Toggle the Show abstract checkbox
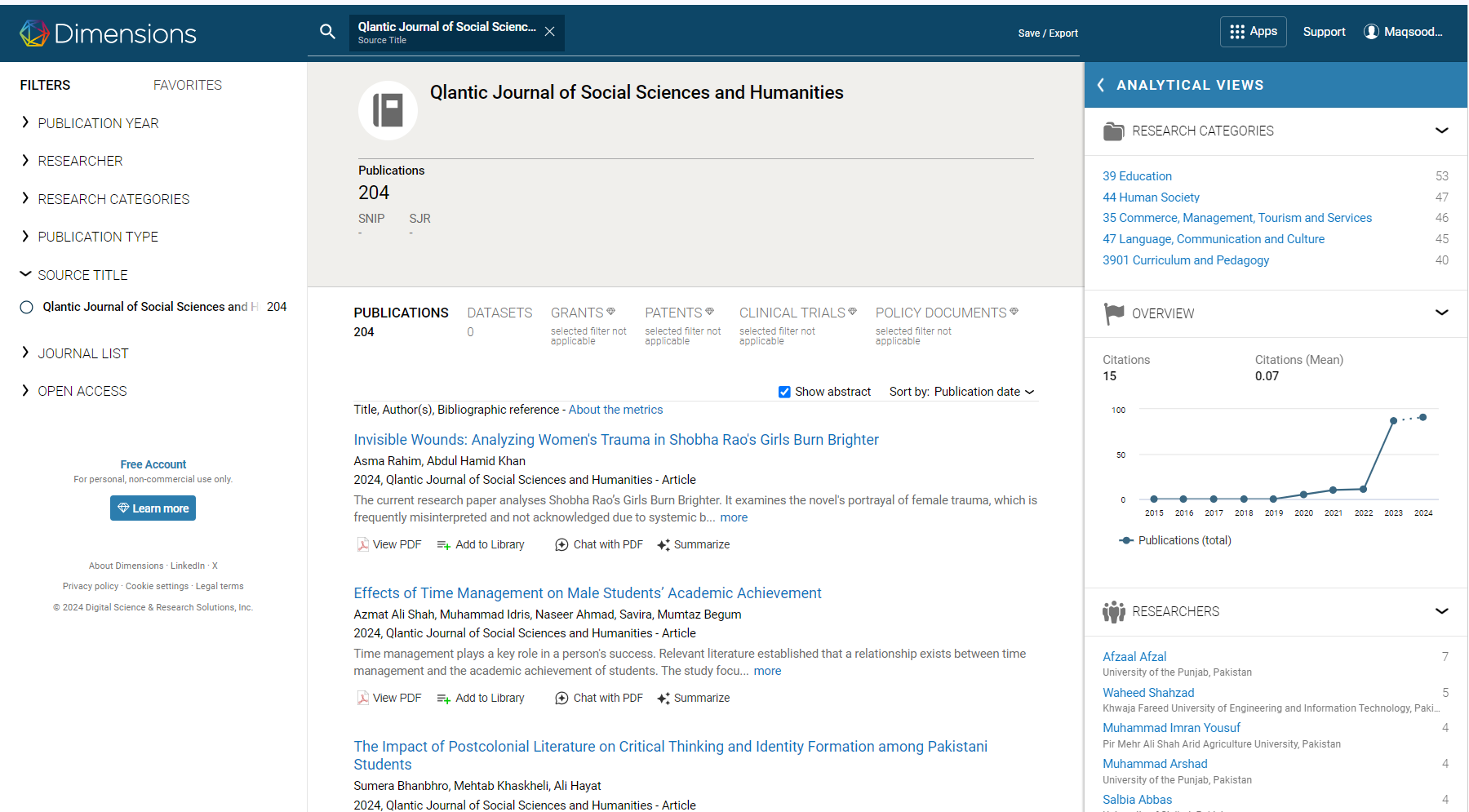 [784, 392]
